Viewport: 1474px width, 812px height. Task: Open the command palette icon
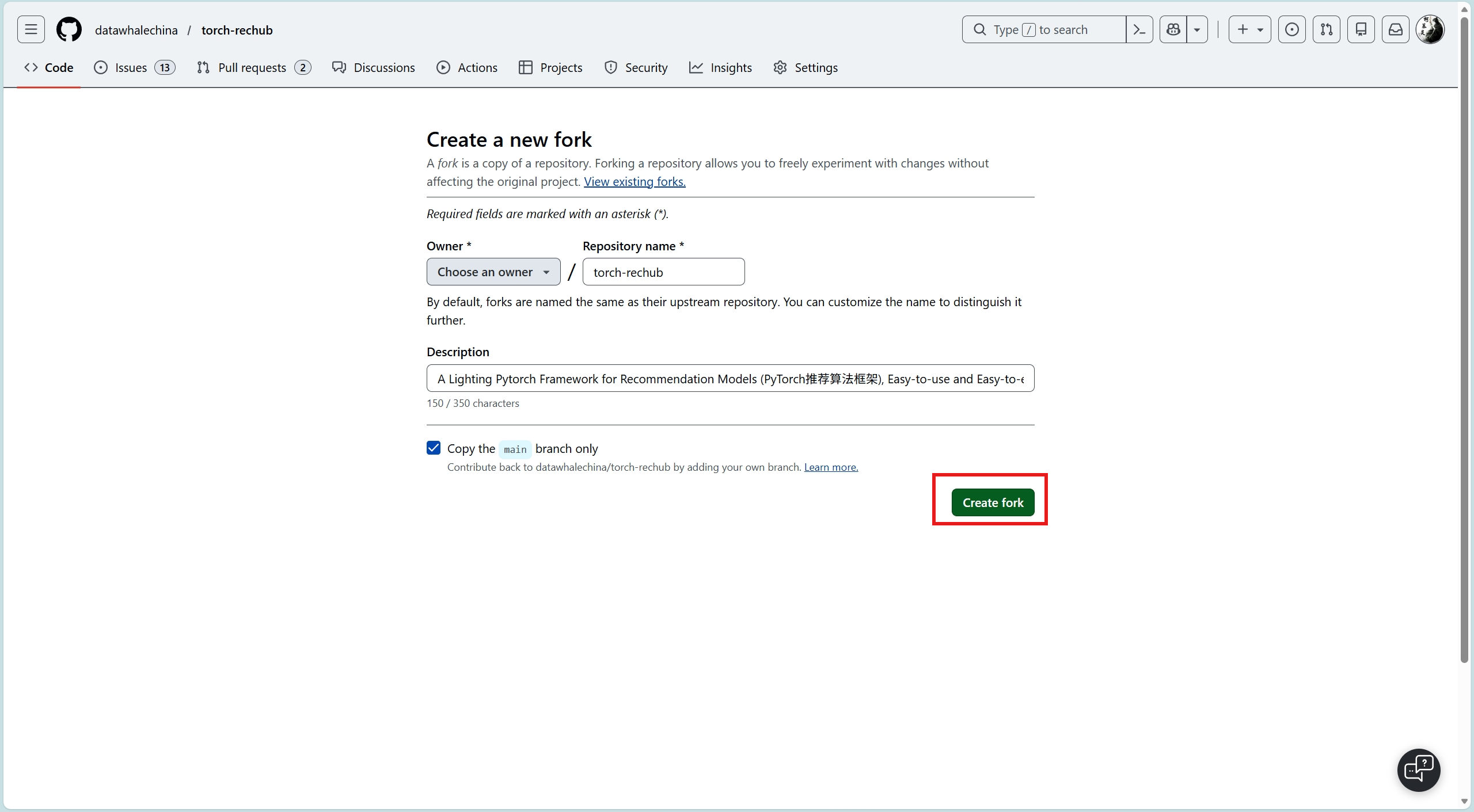pos(1139,29)
